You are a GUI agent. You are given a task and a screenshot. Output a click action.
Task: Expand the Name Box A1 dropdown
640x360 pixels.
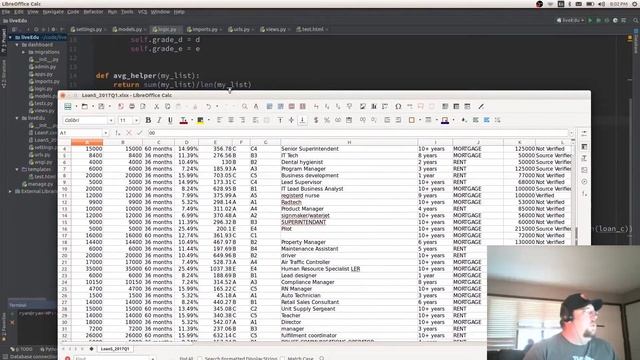pyautogui.click(x=106, y=133)
